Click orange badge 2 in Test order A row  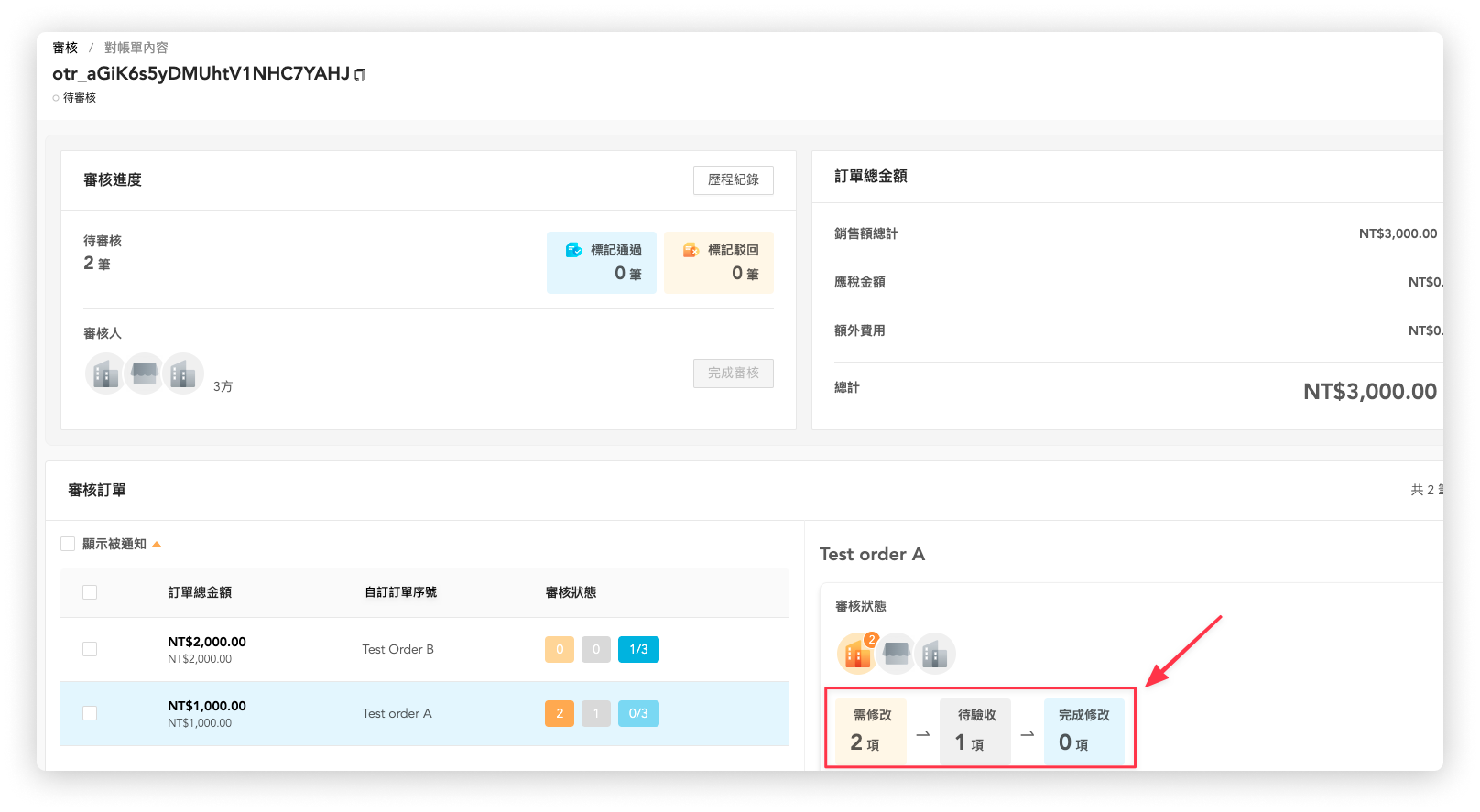tap(560, 713)
